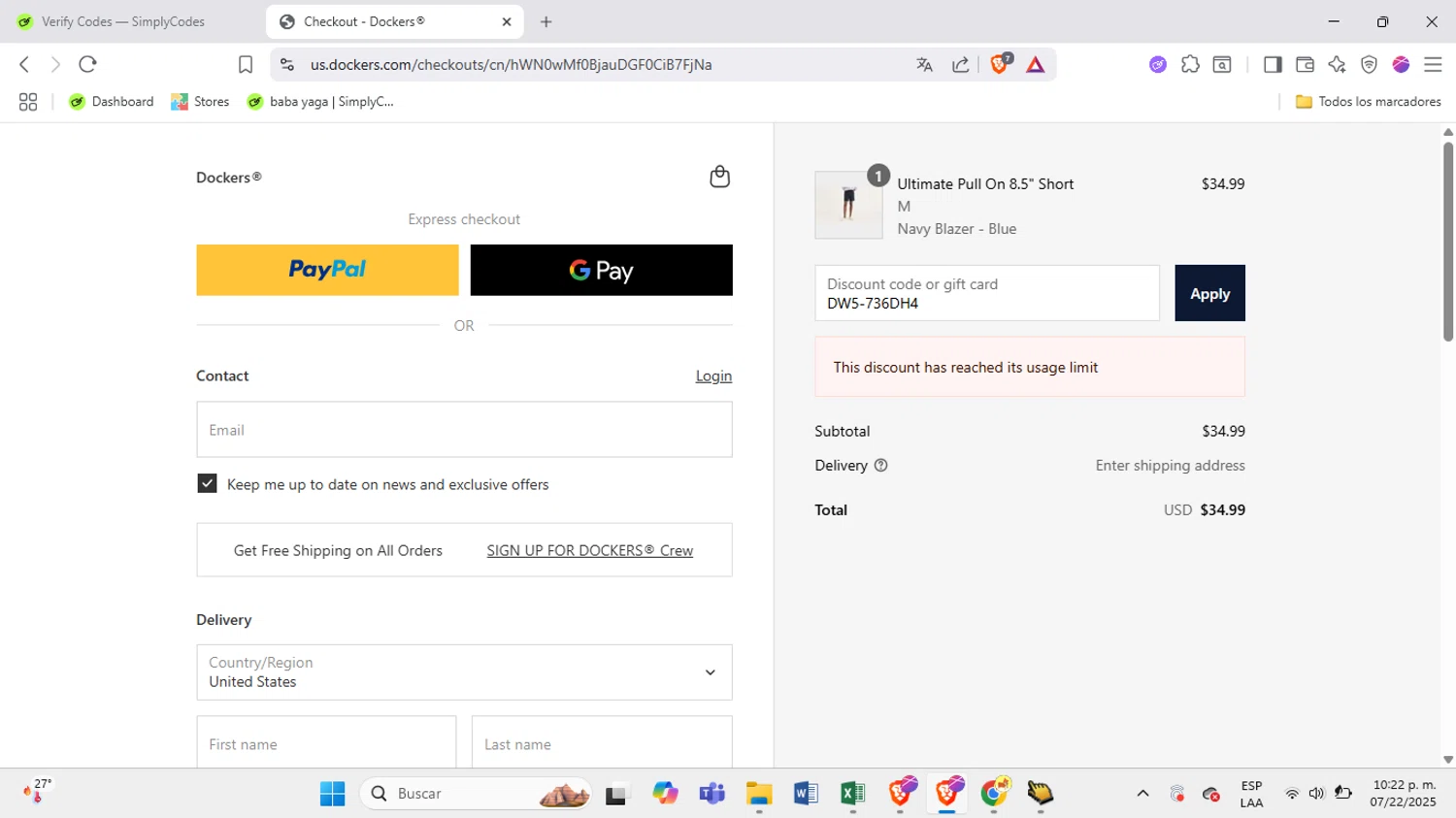Click the Navy Blazer - Blue text

click(x=956, y=229)
